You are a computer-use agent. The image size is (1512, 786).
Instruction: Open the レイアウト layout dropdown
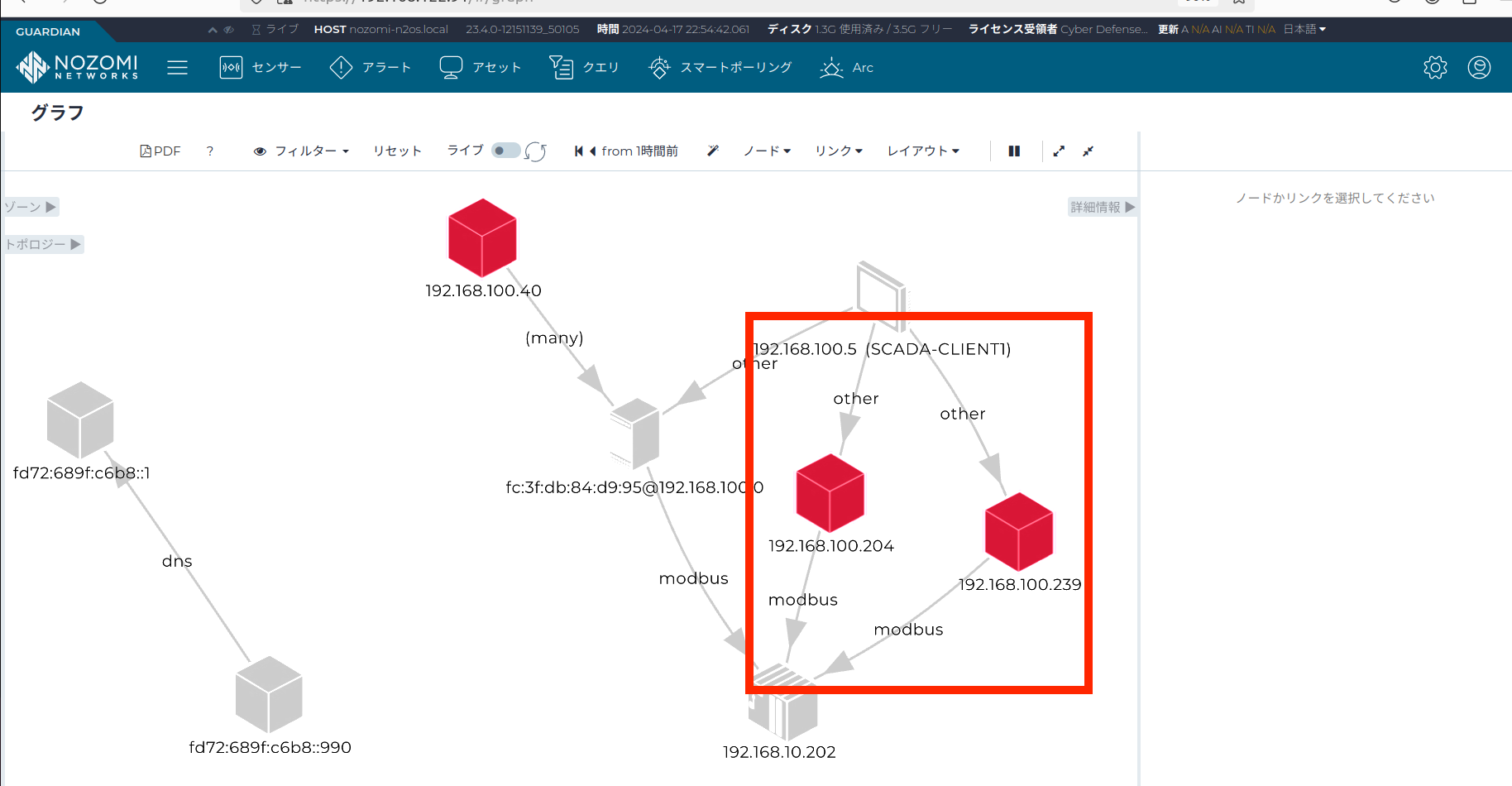[x=923, y=151]
